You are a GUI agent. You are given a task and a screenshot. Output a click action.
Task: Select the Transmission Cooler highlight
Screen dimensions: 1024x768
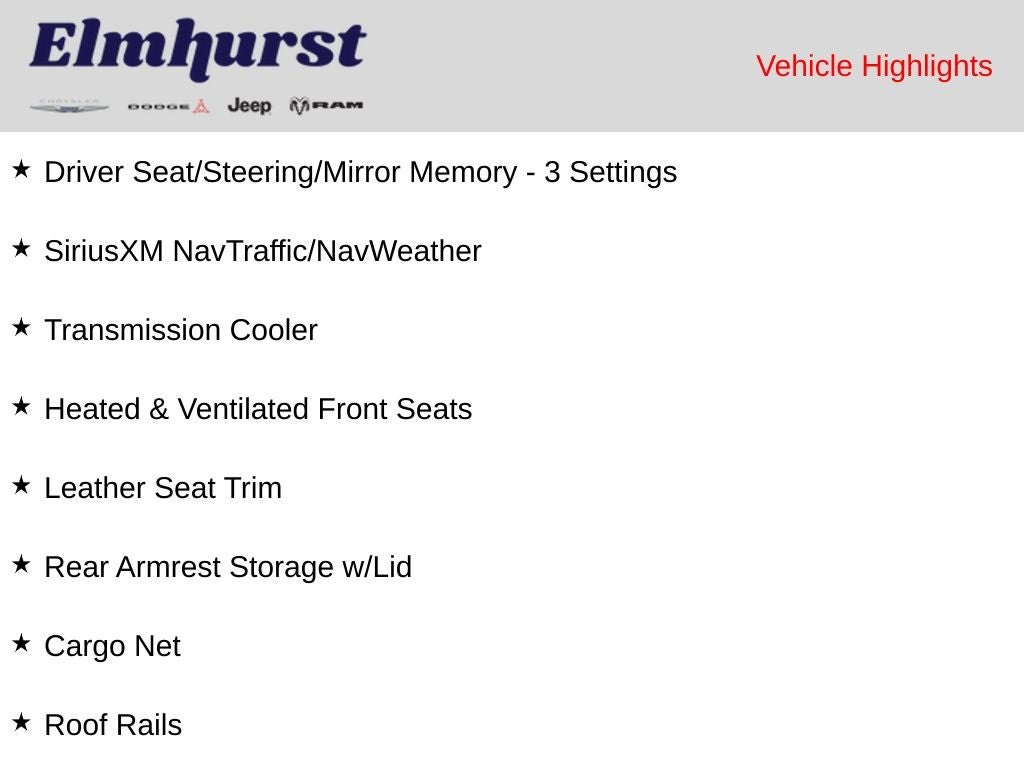click(x=180, y=330)
